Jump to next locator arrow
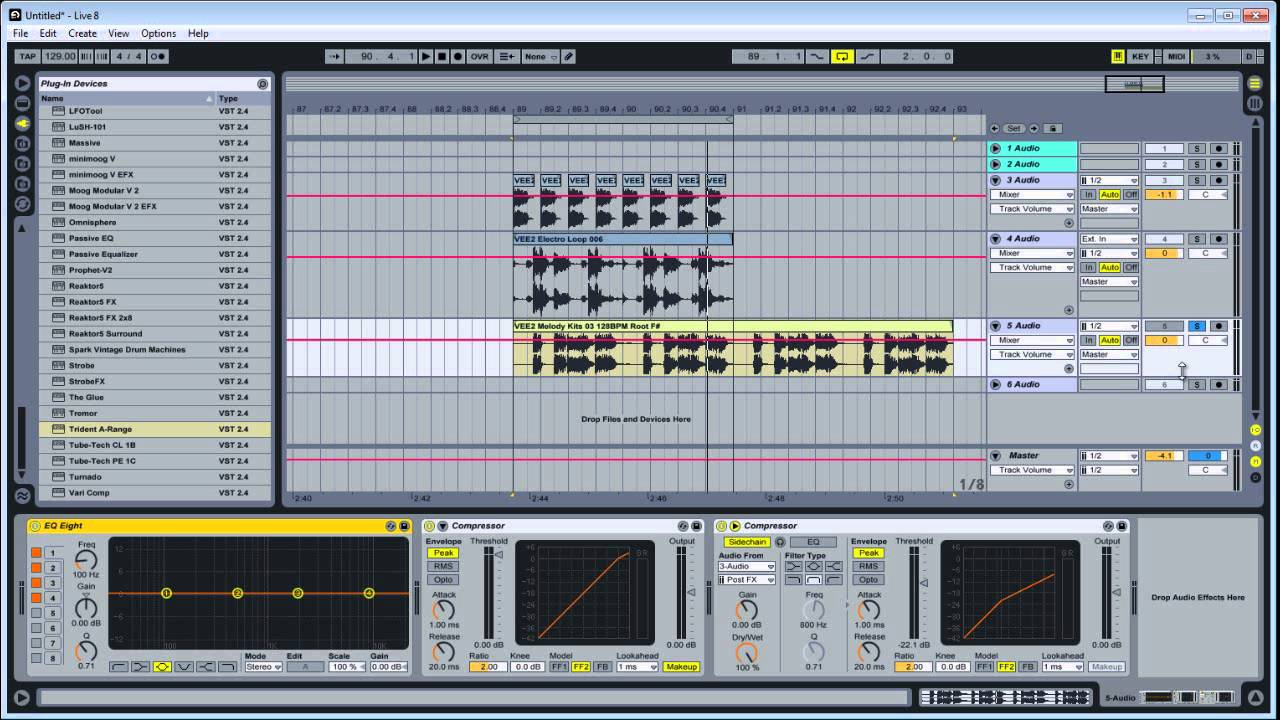This screenshot has width=1280, height=720. coord(1034,128)
